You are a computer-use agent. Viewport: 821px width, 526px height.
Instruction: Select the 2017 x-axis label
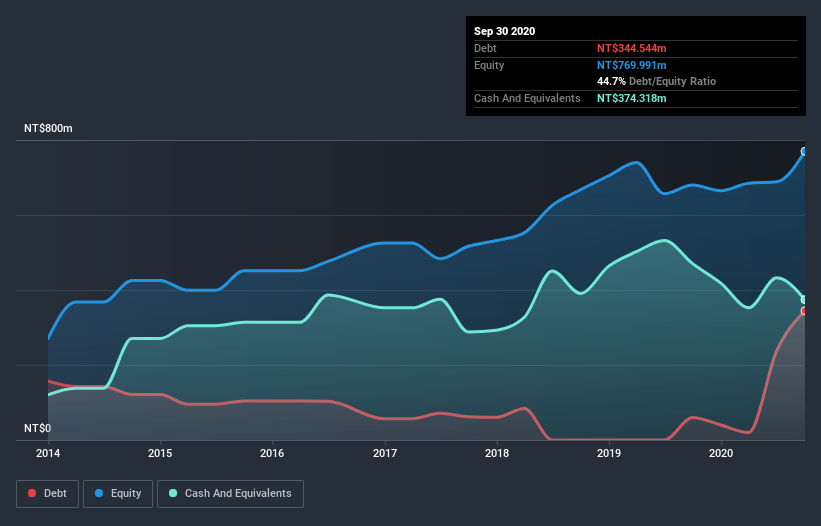click(x=385, y=453)
